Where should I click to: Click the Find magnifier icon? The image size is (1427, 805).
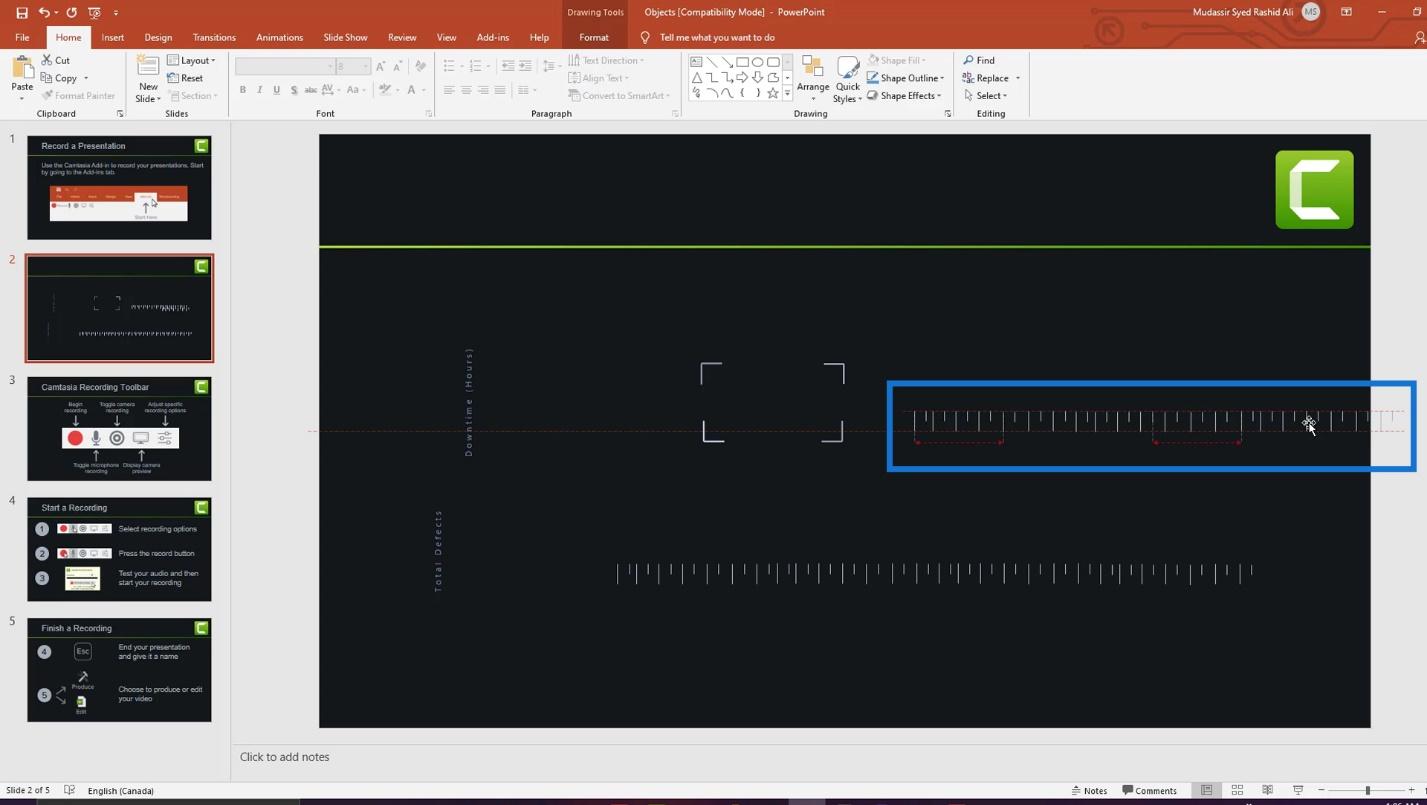pyautogui.click(x=968, y=60)
